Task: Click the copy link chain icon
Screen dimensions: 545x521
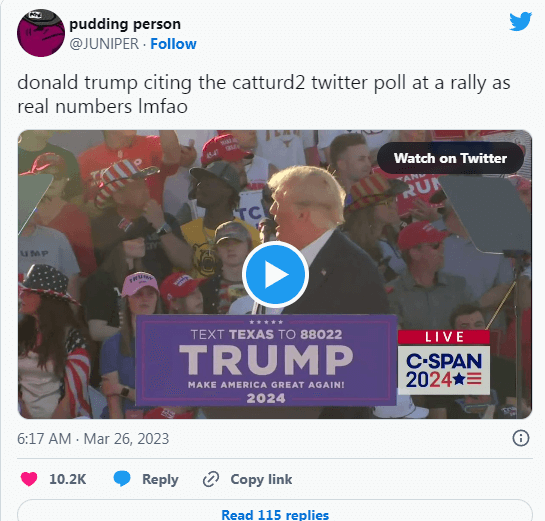Action: click(211, 479)
